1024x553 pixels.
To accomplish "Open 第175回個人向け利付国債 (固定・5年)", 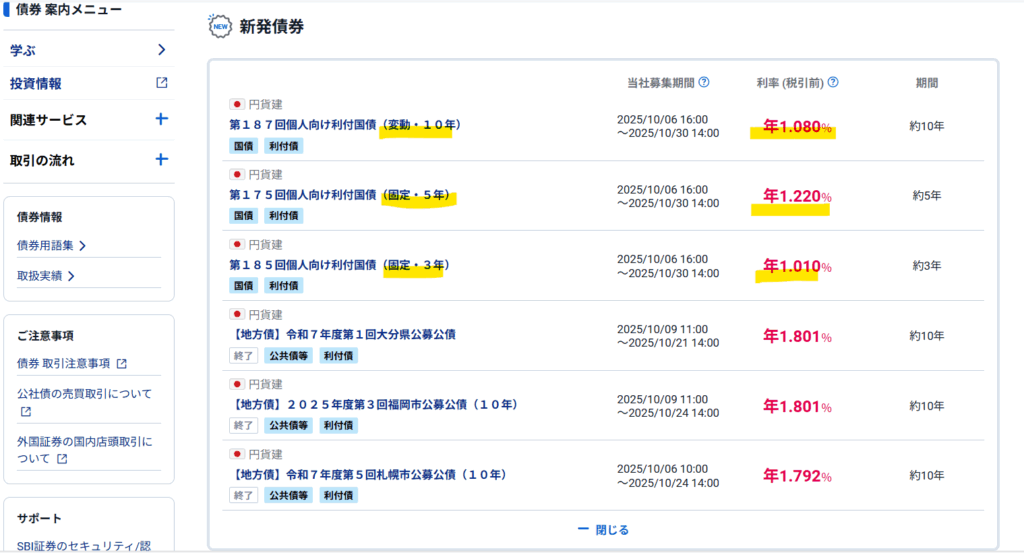I will click(342, 195).
